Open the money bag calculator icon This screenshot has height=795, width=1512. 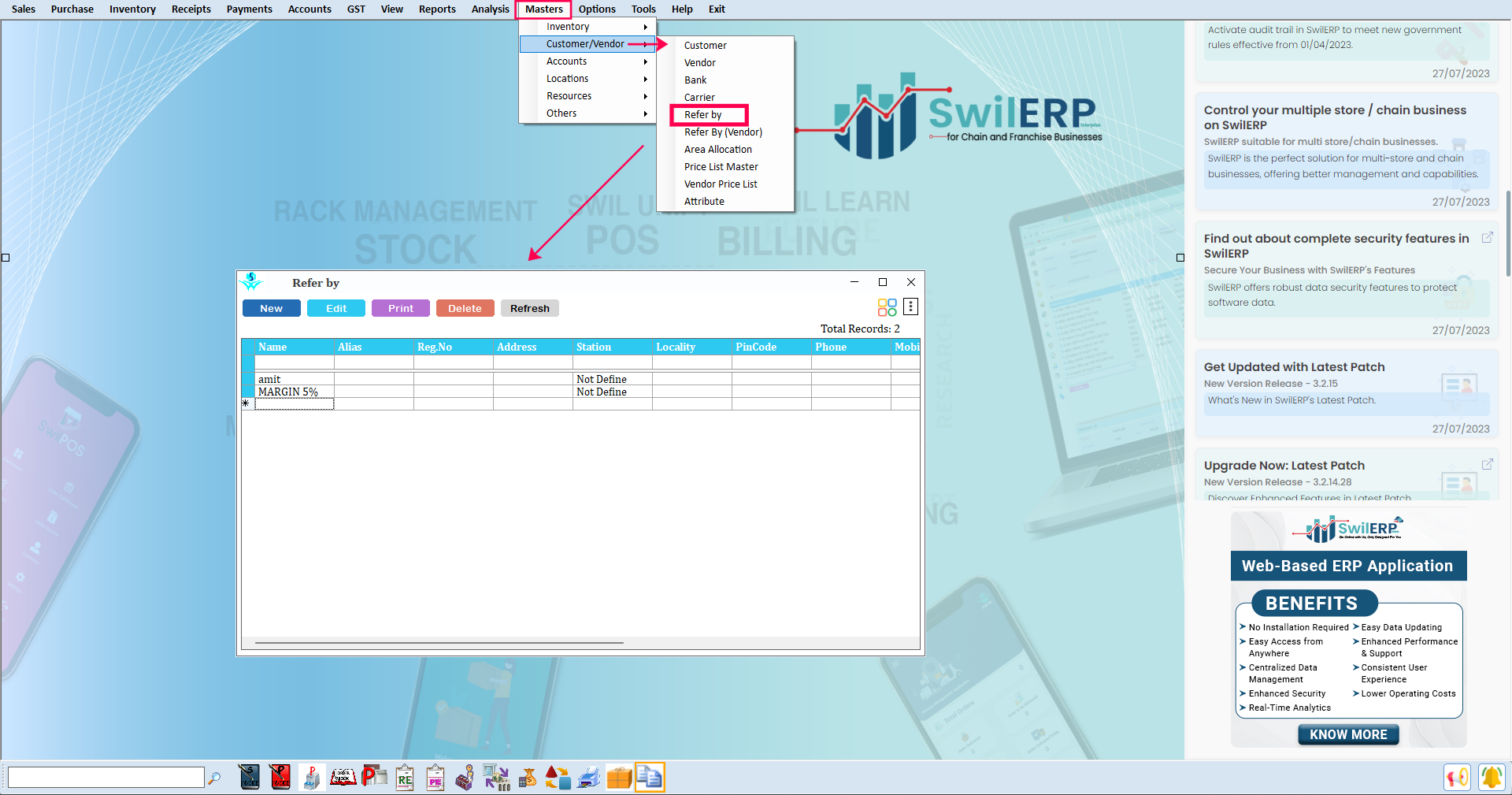click(528, 778)
